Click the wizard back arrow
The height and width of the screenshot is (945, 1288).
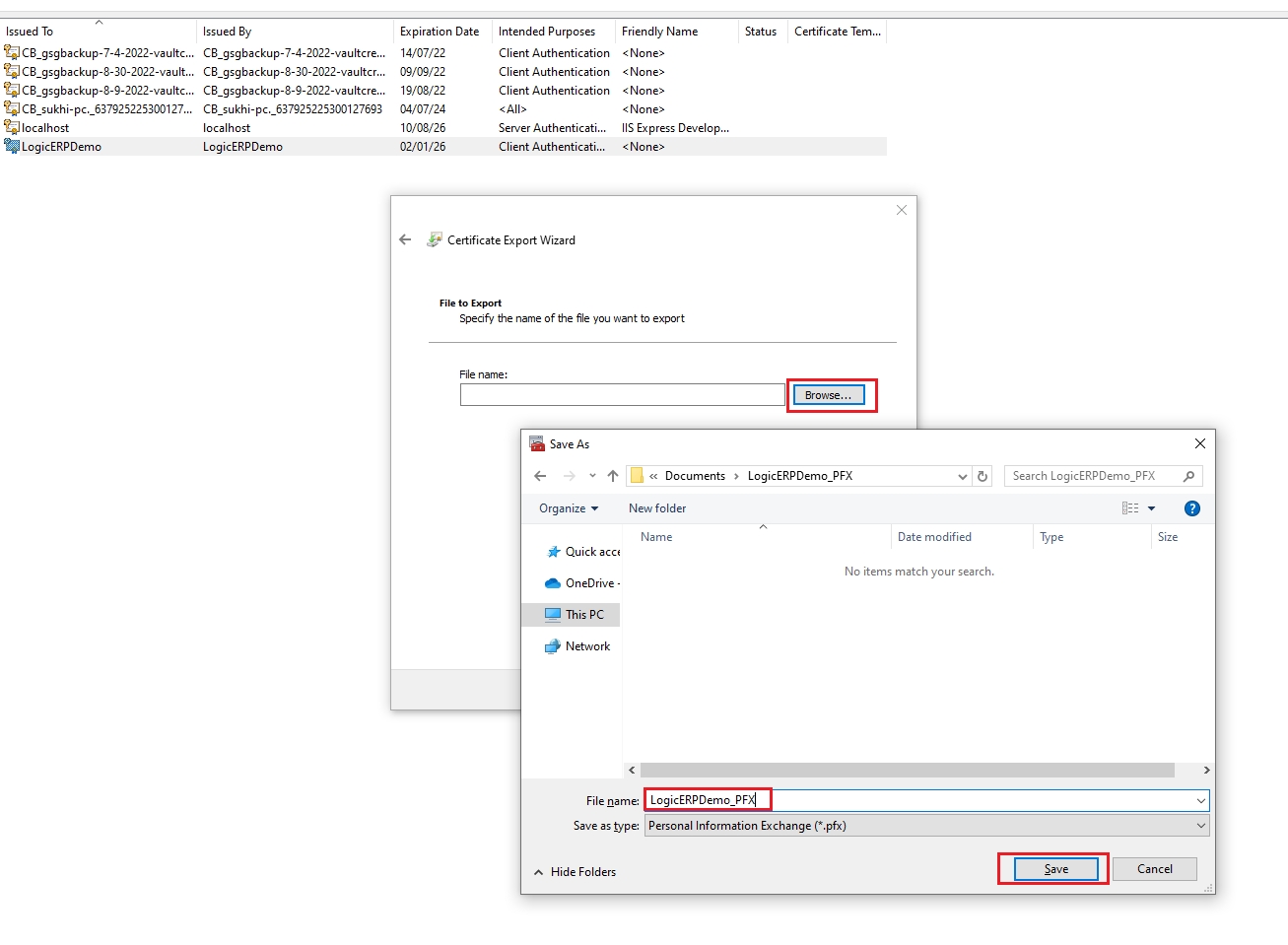click(405, 239)
